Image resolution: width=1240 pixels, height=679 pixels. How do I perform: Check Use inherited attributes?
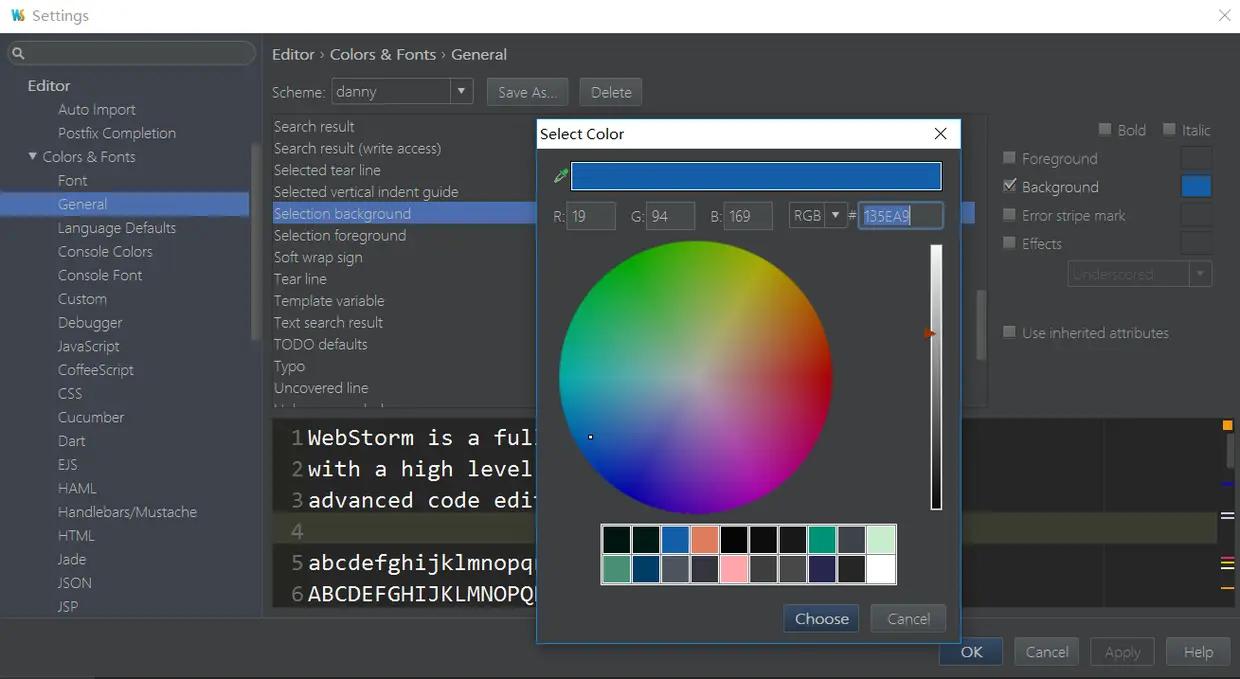pyautogui.click(x=1009, y=332)
